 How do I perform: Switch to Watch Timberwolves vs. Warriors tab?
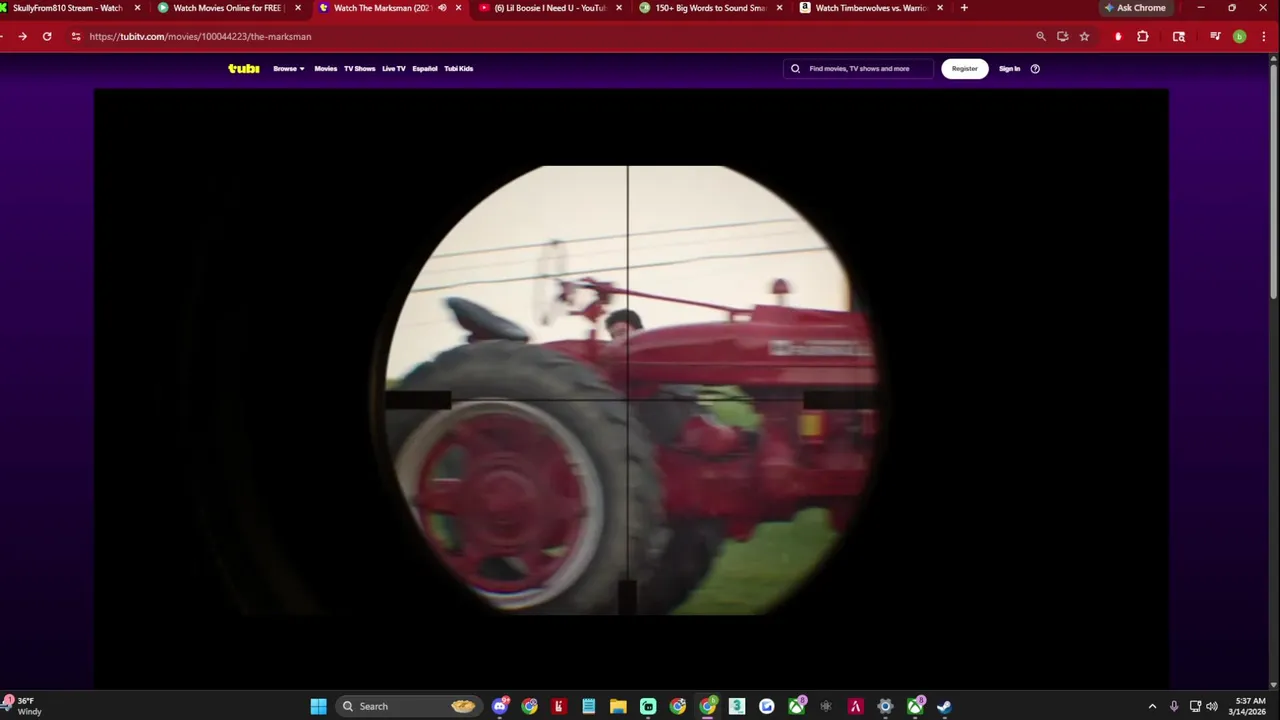(870, 8)
